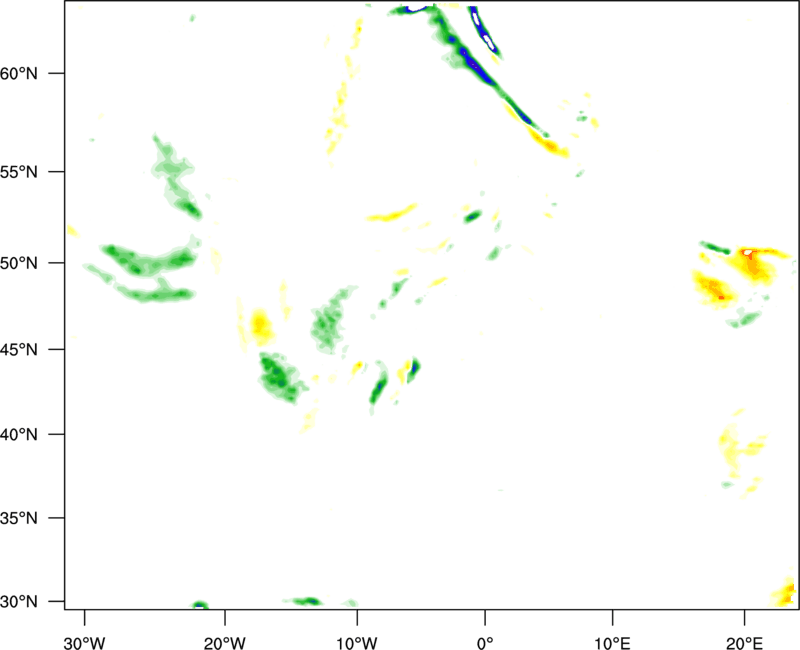The width and height of the screenshot is (800, 650).
Task: Click the 35°N latitude label
Action: [x=19, y=518]
